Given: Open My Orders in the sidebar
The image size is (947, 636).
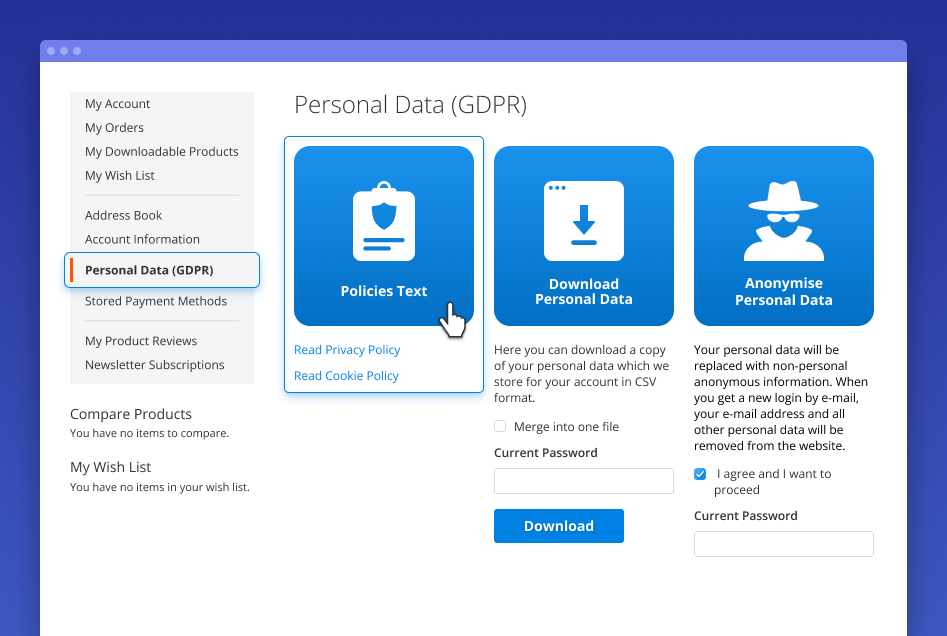Looking at the screenshot, I should [x=115, y=128].
